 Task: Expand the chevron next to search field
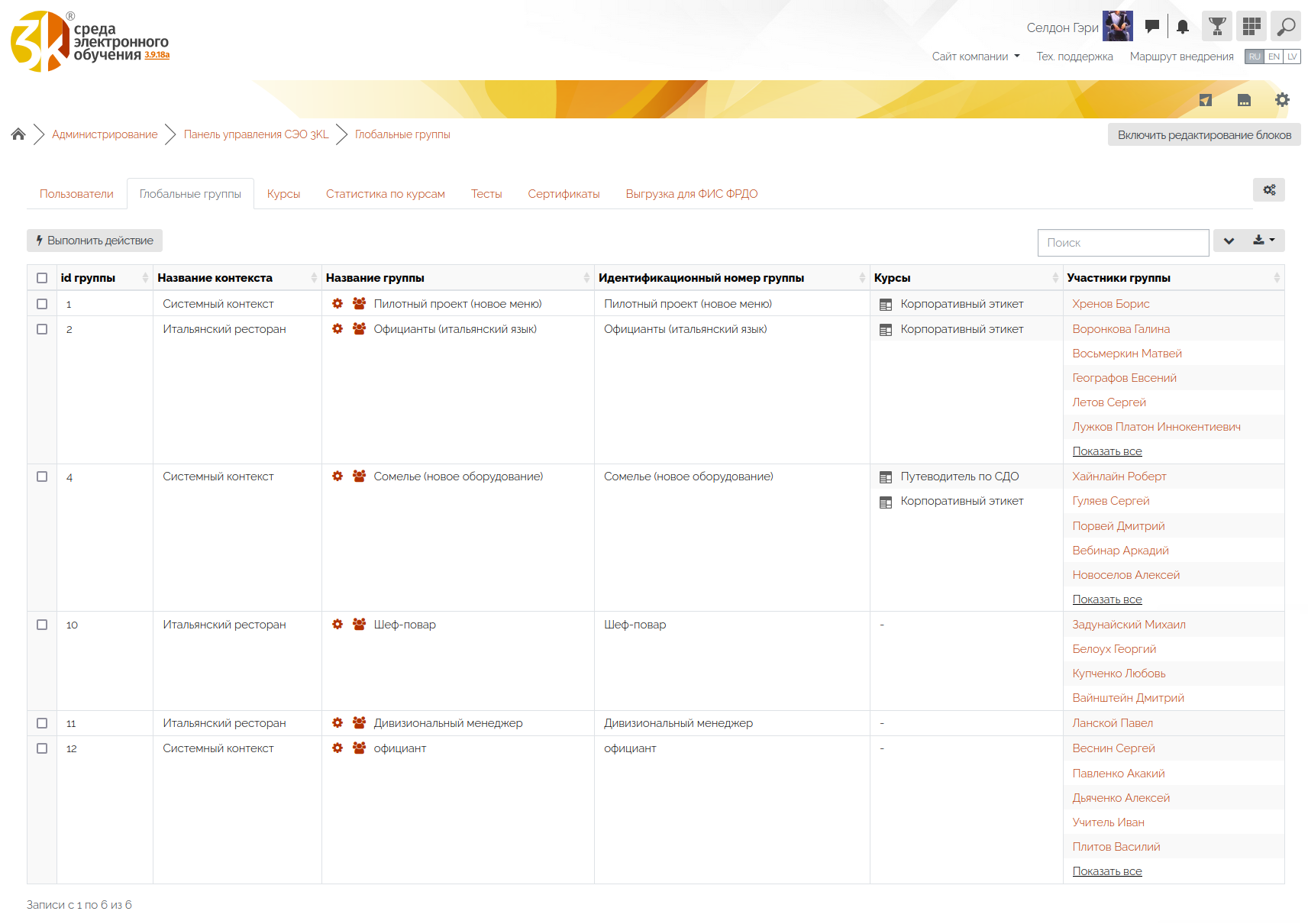click(1229, 241)
